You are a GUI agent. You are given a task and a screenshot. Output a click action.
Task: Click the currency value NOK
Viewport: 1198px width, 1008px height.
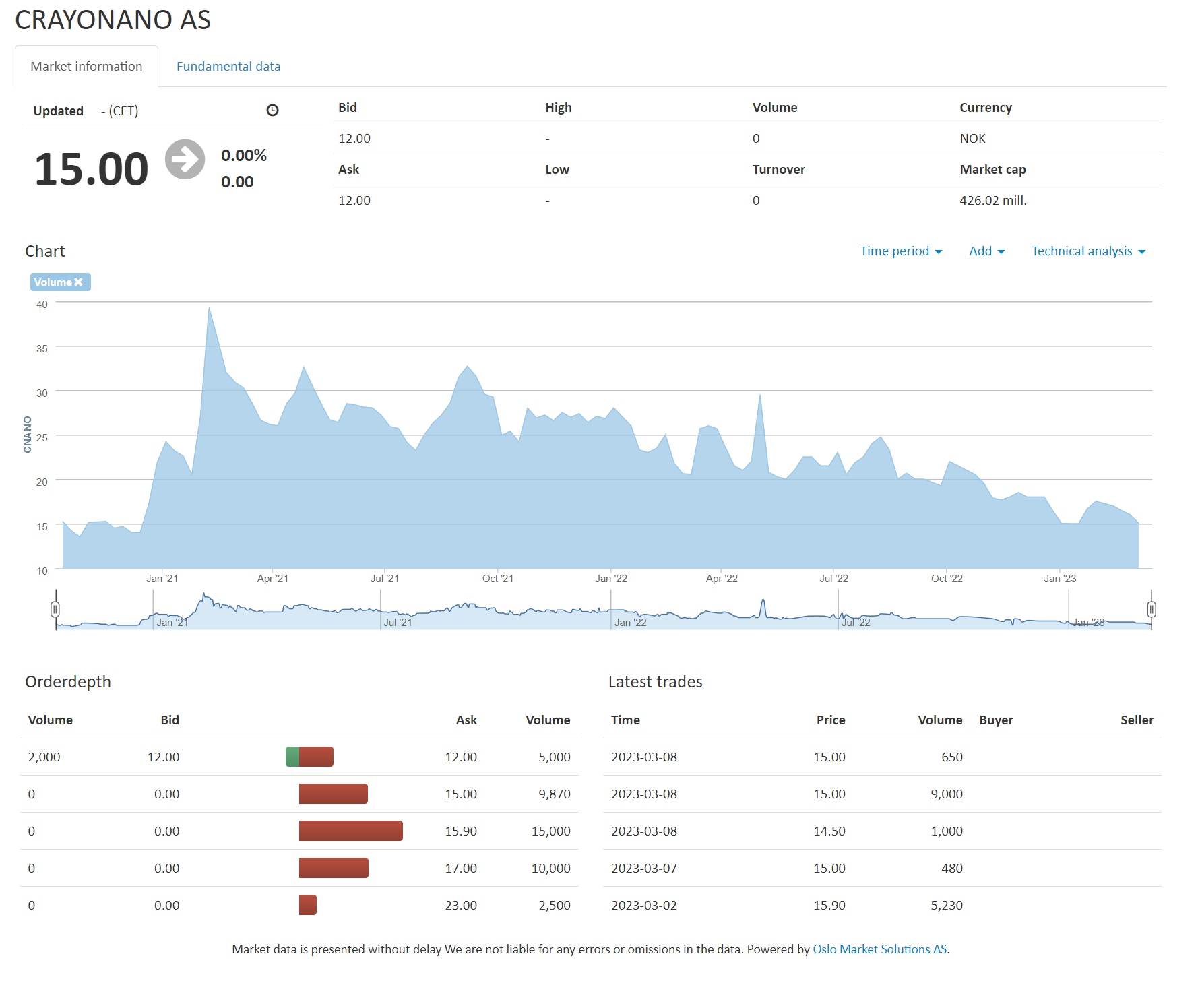[x=972, y=138]
